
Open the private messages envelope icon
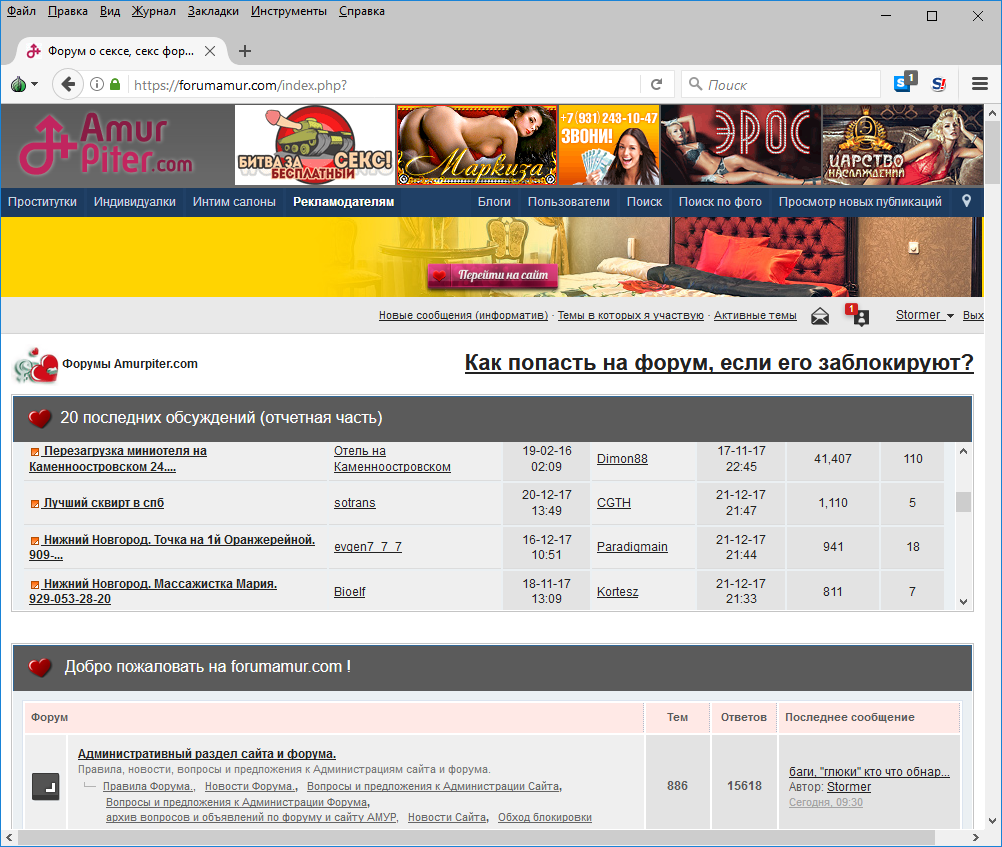pos(820,316)
